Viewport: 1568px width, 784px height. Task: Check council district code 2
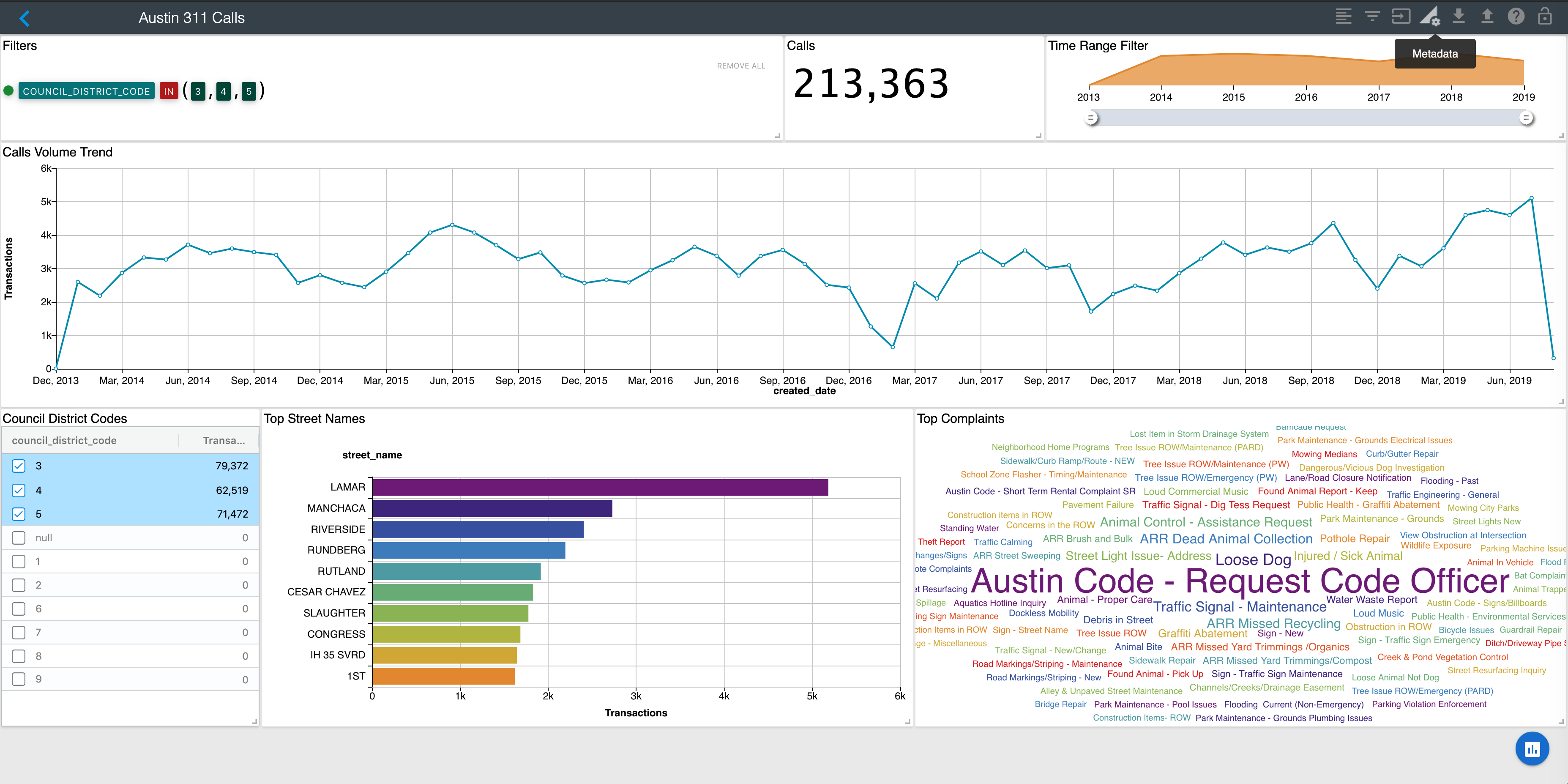coord(19,585)
